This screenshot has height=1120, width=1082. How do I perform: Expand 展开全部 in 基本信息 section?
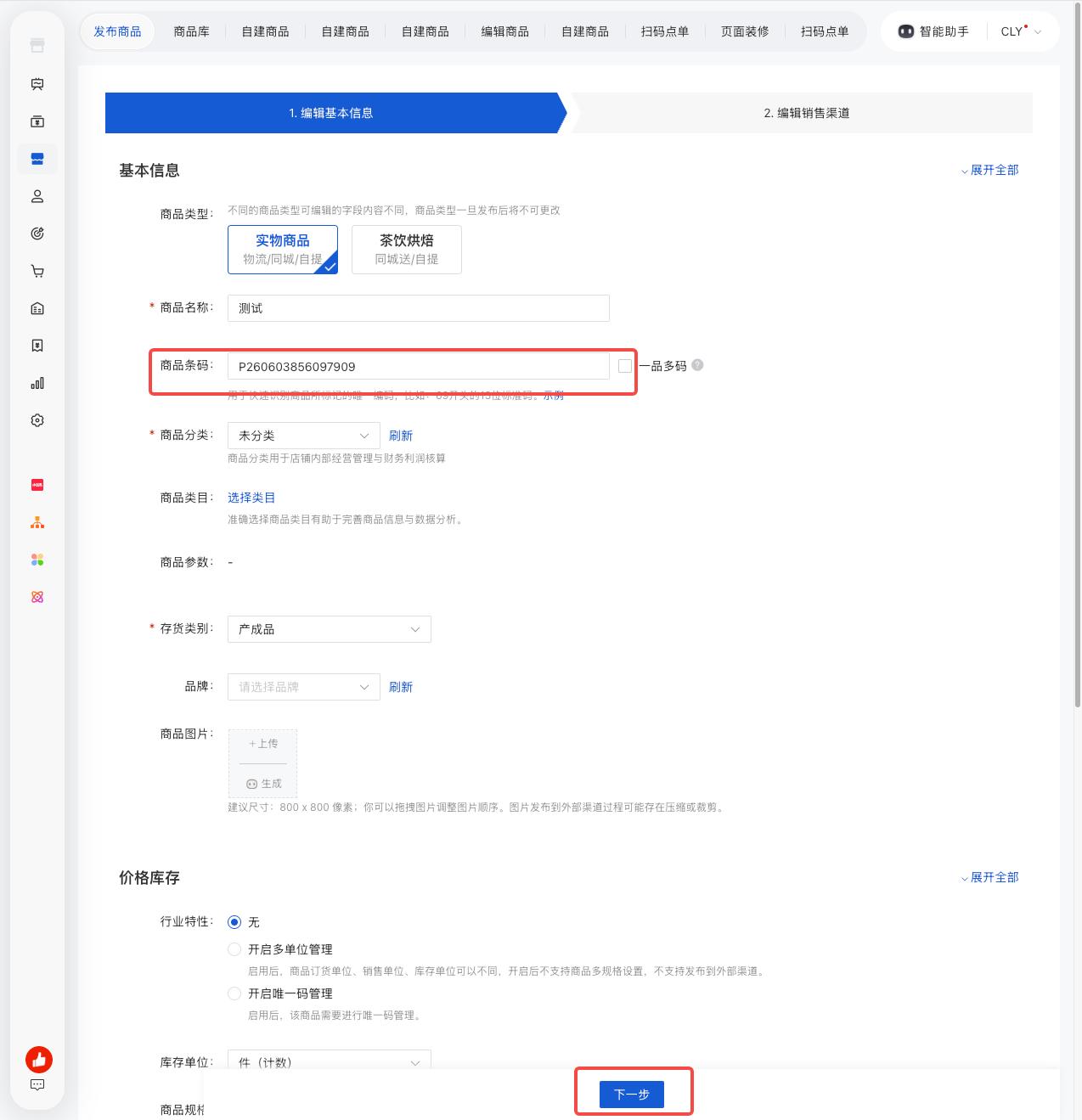pos(989,170)
